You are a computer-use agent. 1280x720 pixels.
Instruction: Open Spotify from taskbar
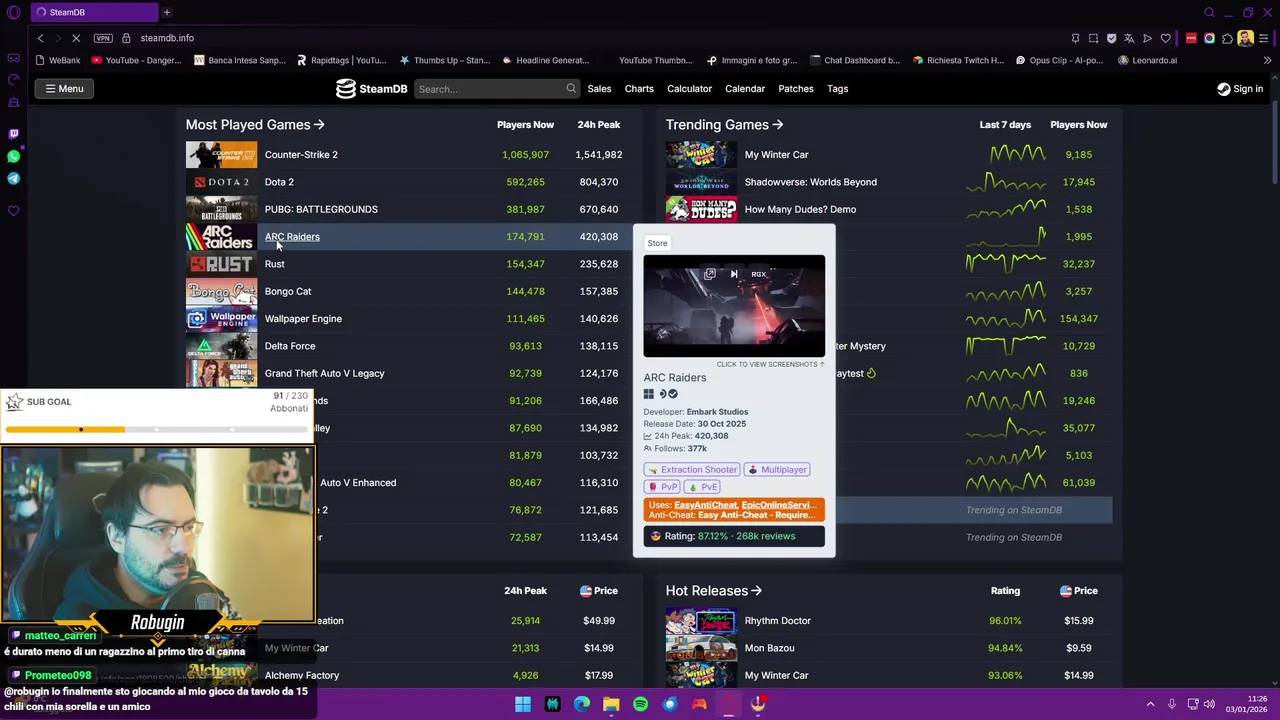click(640, 704)
